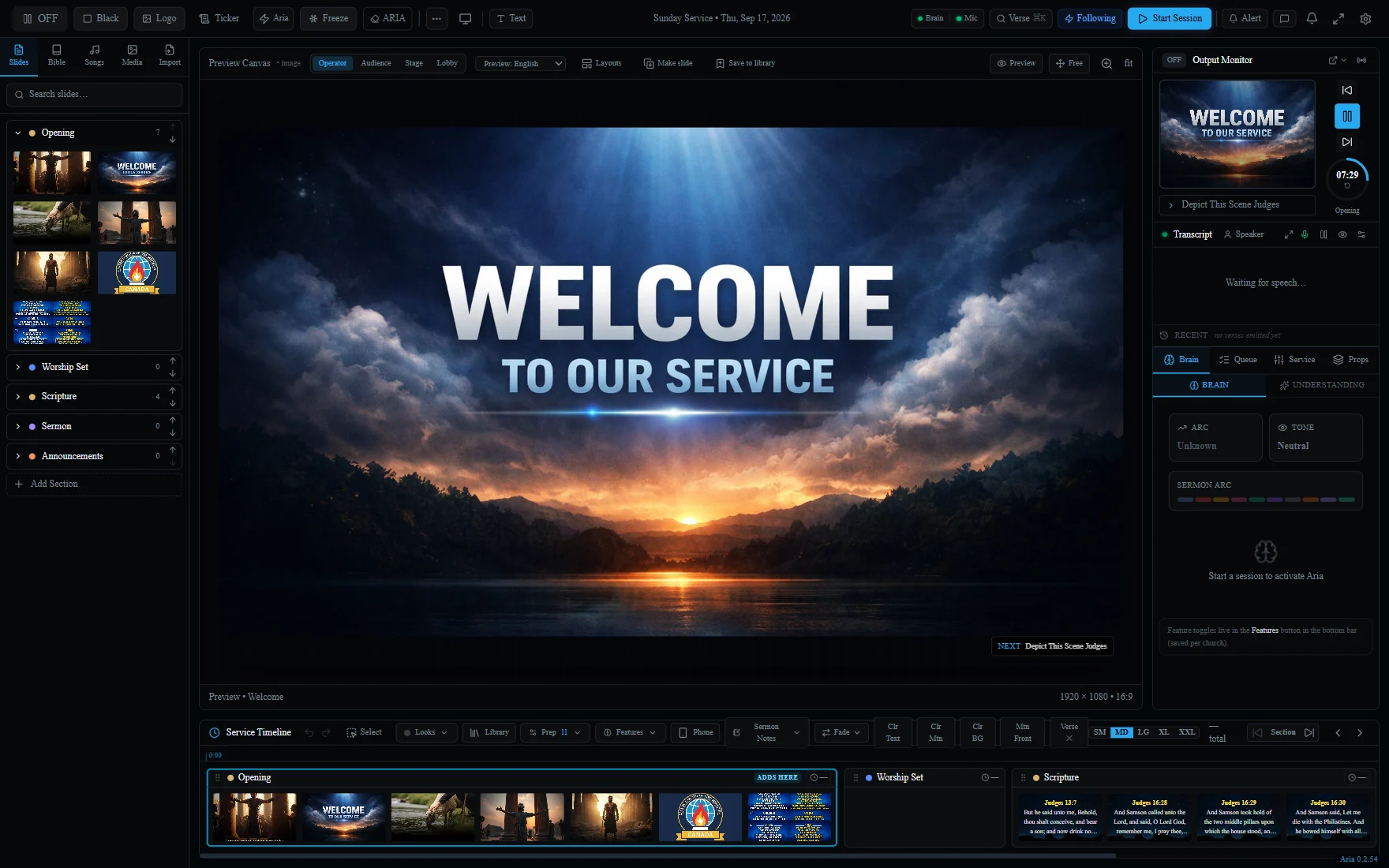Click the Start Session button
Screen dimensions: 1389x868
(x=1170, y=18)
